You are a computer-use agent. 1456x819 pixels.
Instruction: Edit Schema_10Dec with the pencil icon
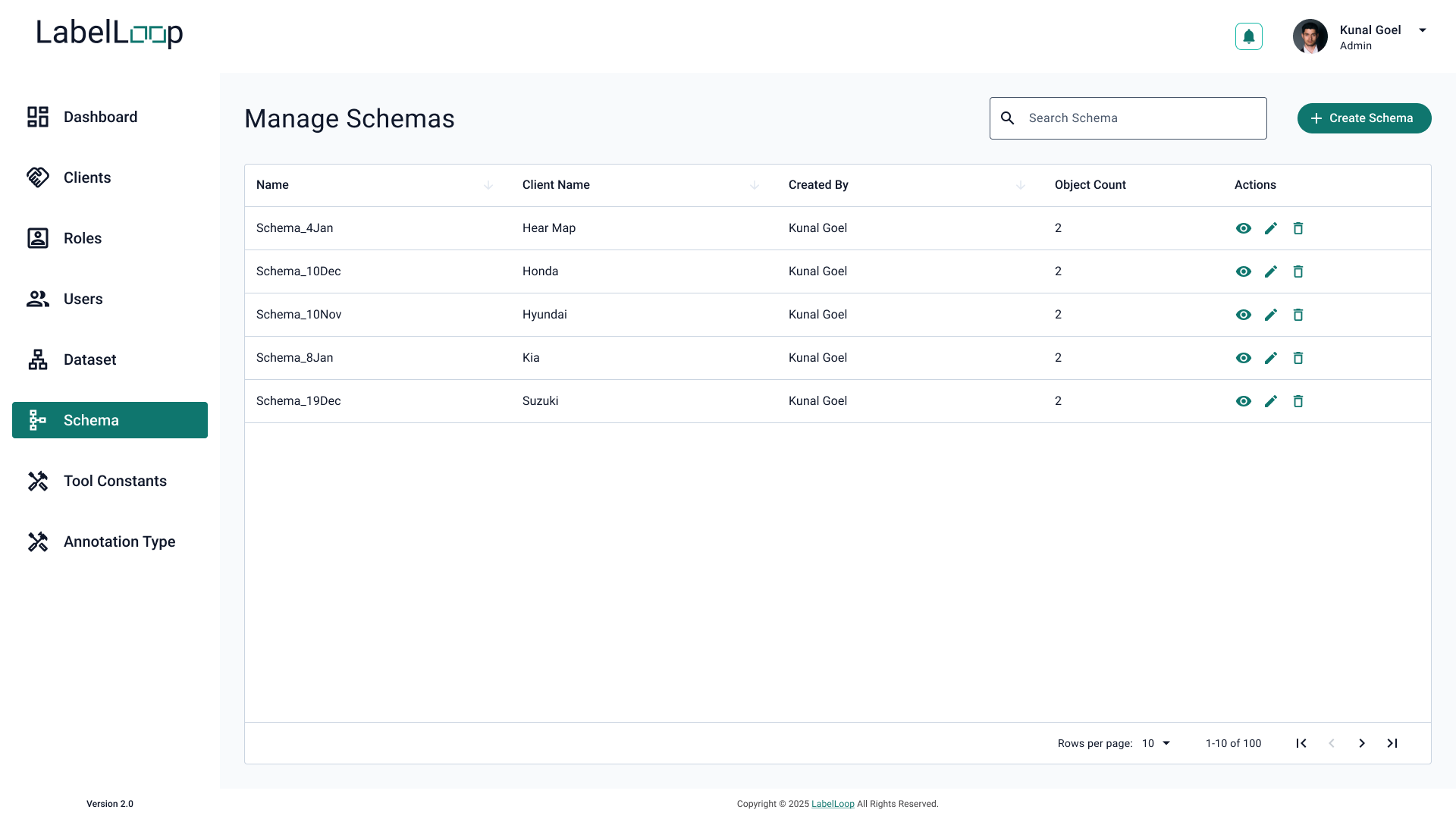pyautogui.click(x=1270, y=271)
